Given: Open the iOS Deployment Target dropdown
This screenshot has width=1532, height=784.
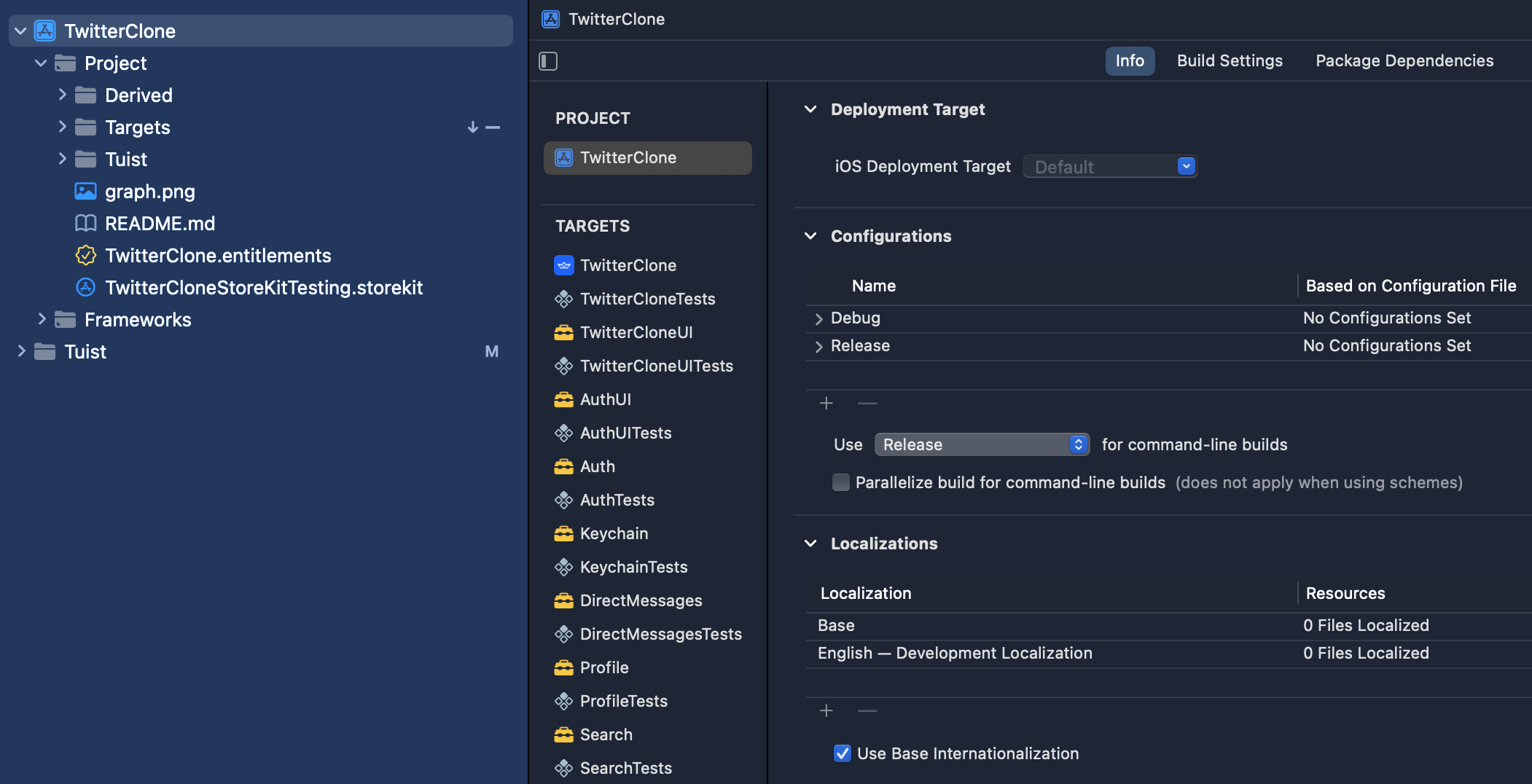Looking at the screenshot, I should click(1186, 167).
